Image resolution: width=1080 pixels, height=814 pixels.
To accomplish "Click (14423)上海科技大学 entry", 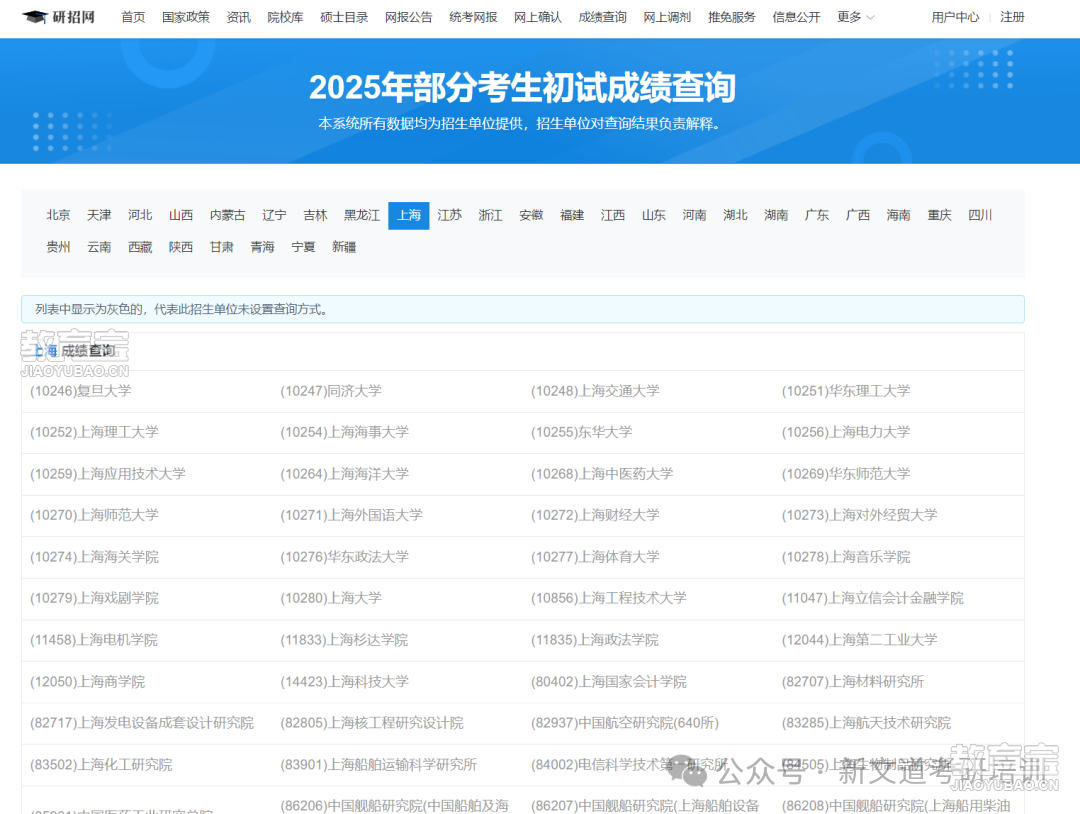I will [344, 682].
